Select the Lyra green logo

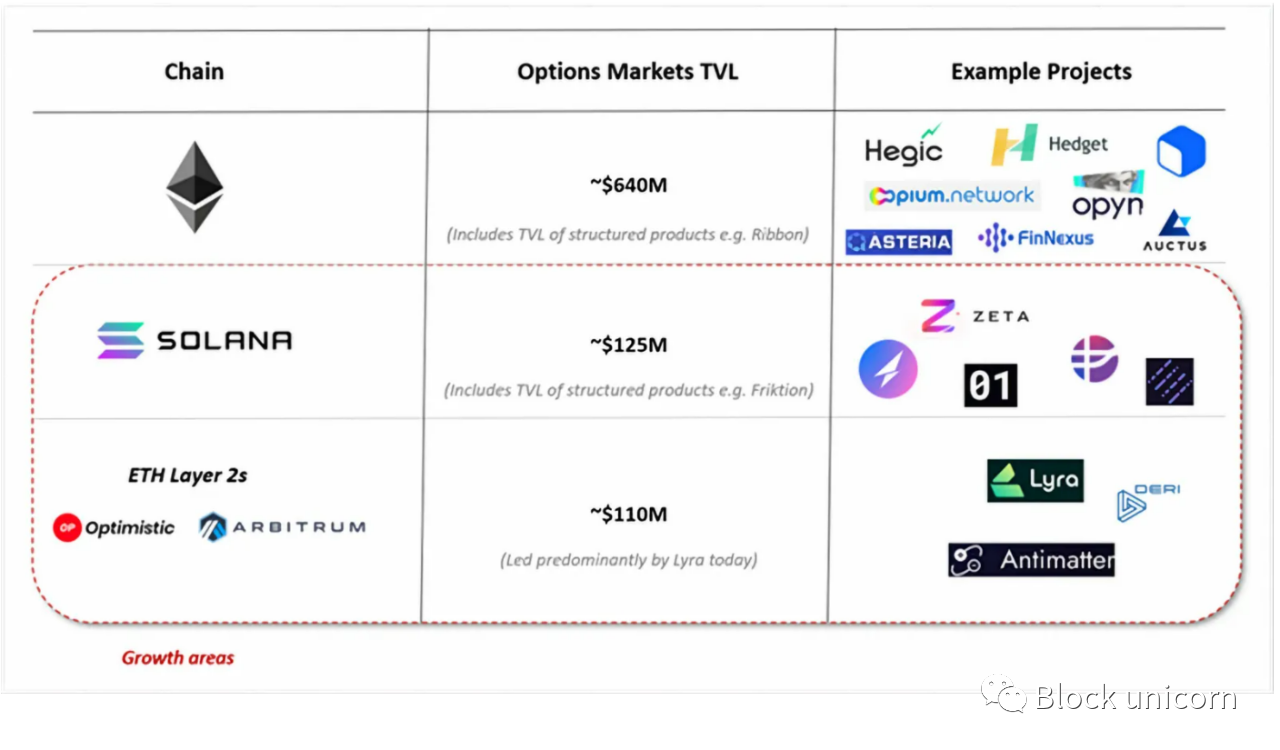coord(1035,480)
